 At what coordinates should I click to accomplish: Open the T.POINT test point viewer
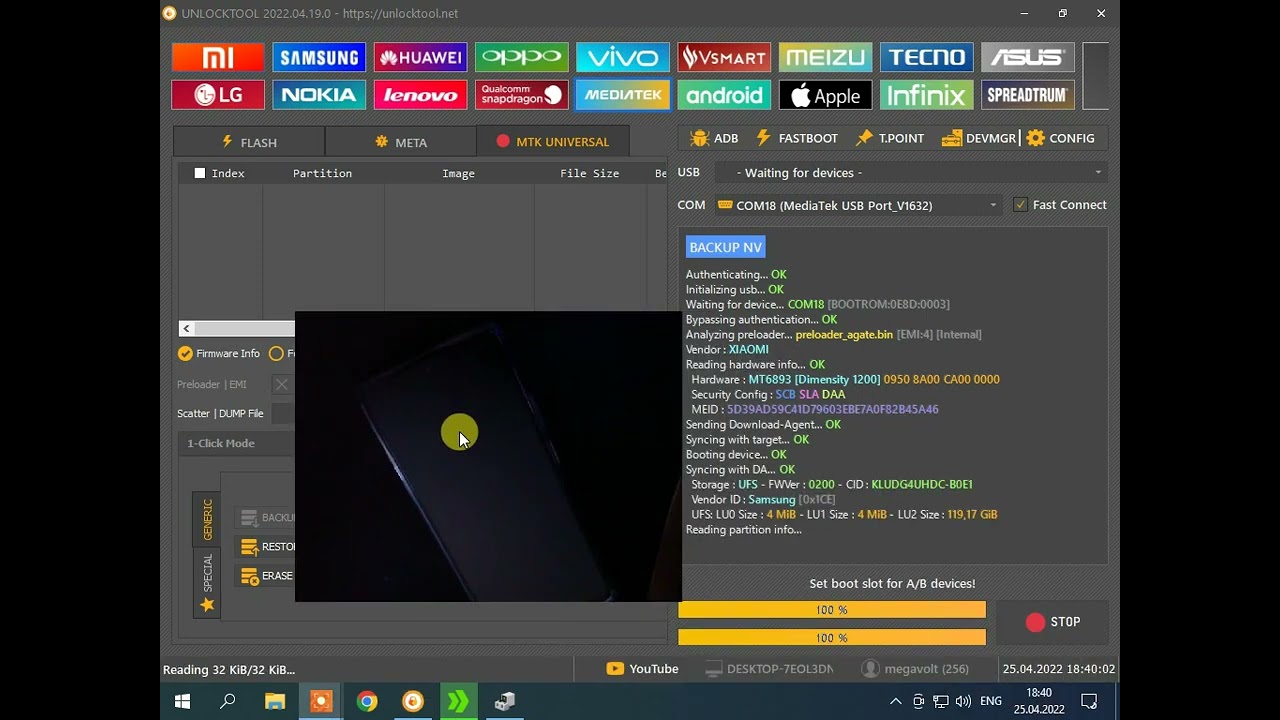pyautogui.click(x=890, y=138)
